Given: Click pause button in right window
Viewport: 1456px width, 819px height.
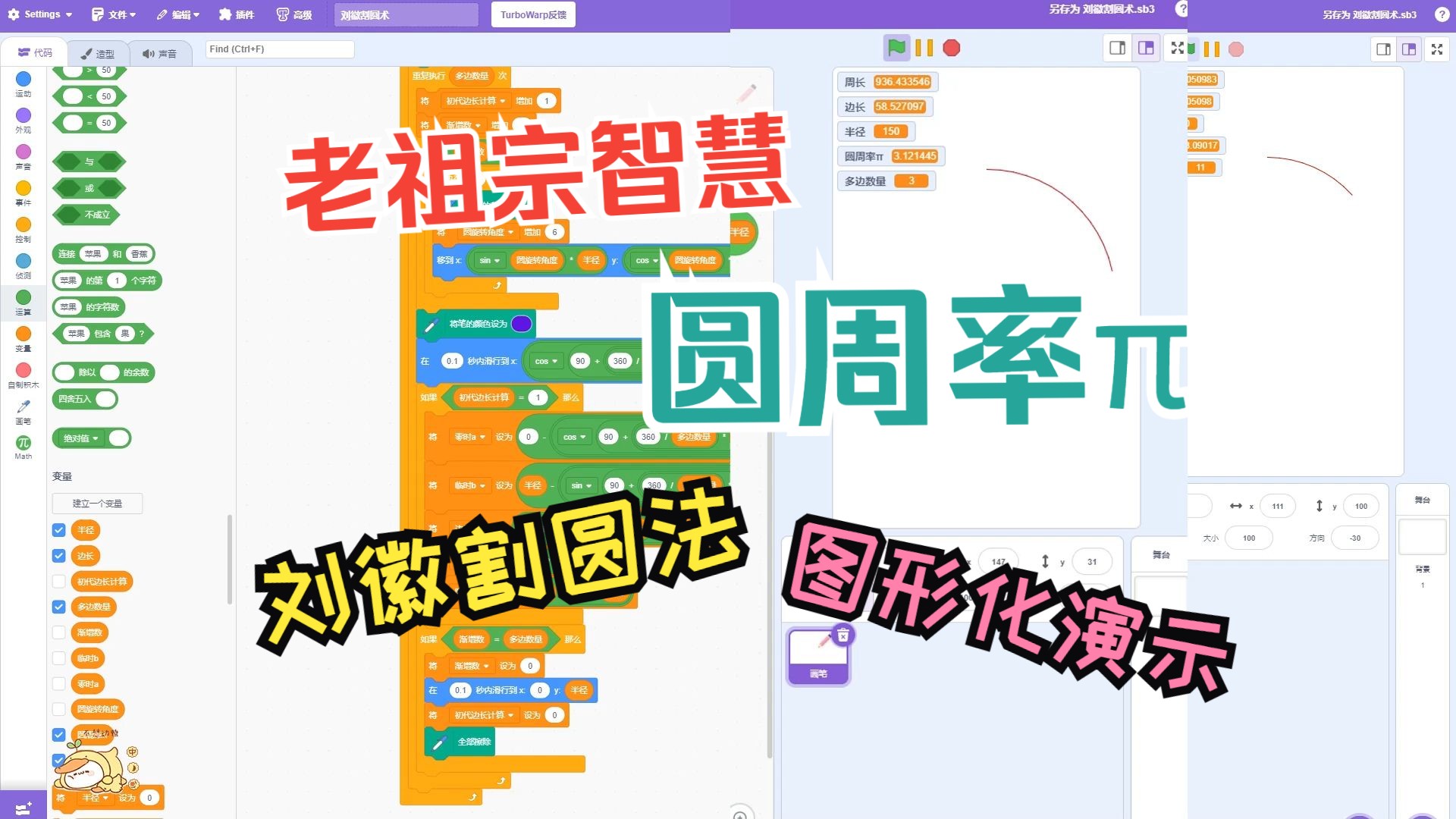Looking at the screenshot, I should [x=1212, y=49].
